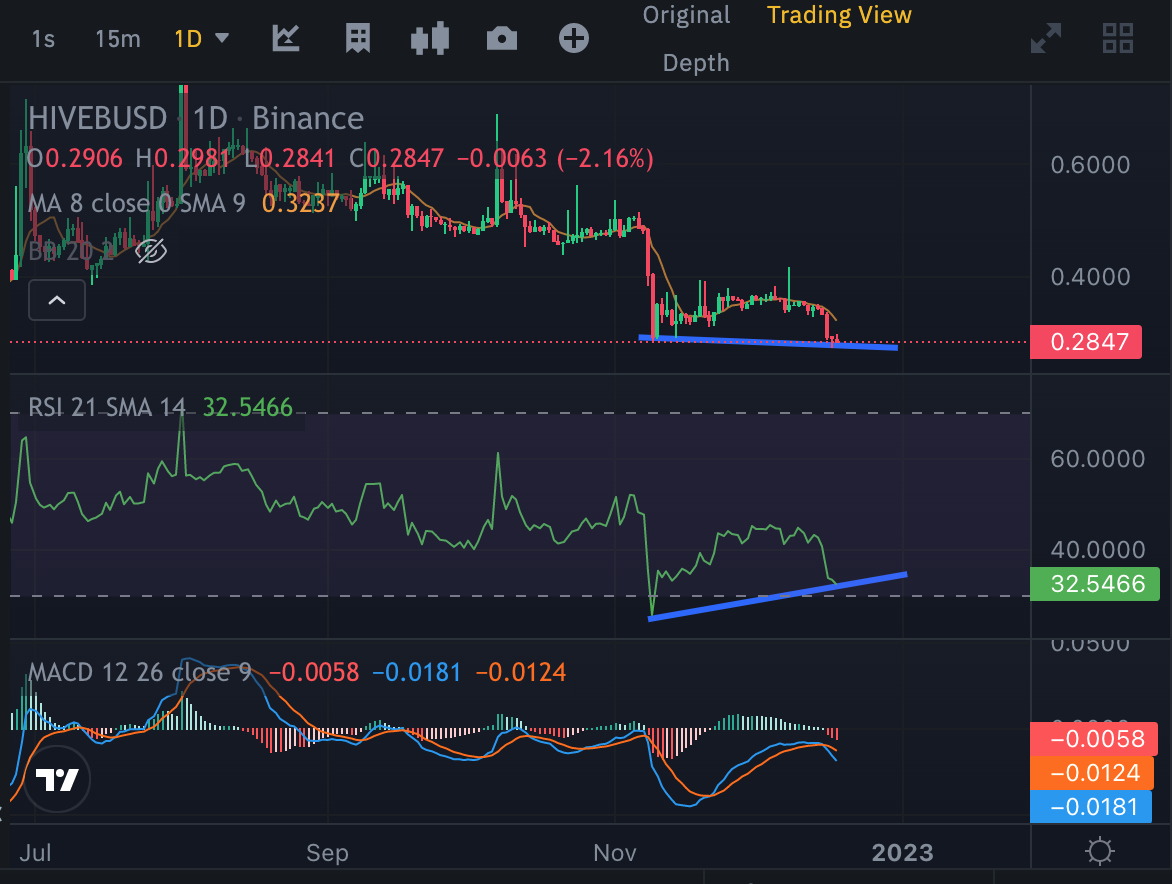This screenshot has width=1172, height=884.
Task: Select the MACD 12 26 close 9 label
Action: coord(139,673)
